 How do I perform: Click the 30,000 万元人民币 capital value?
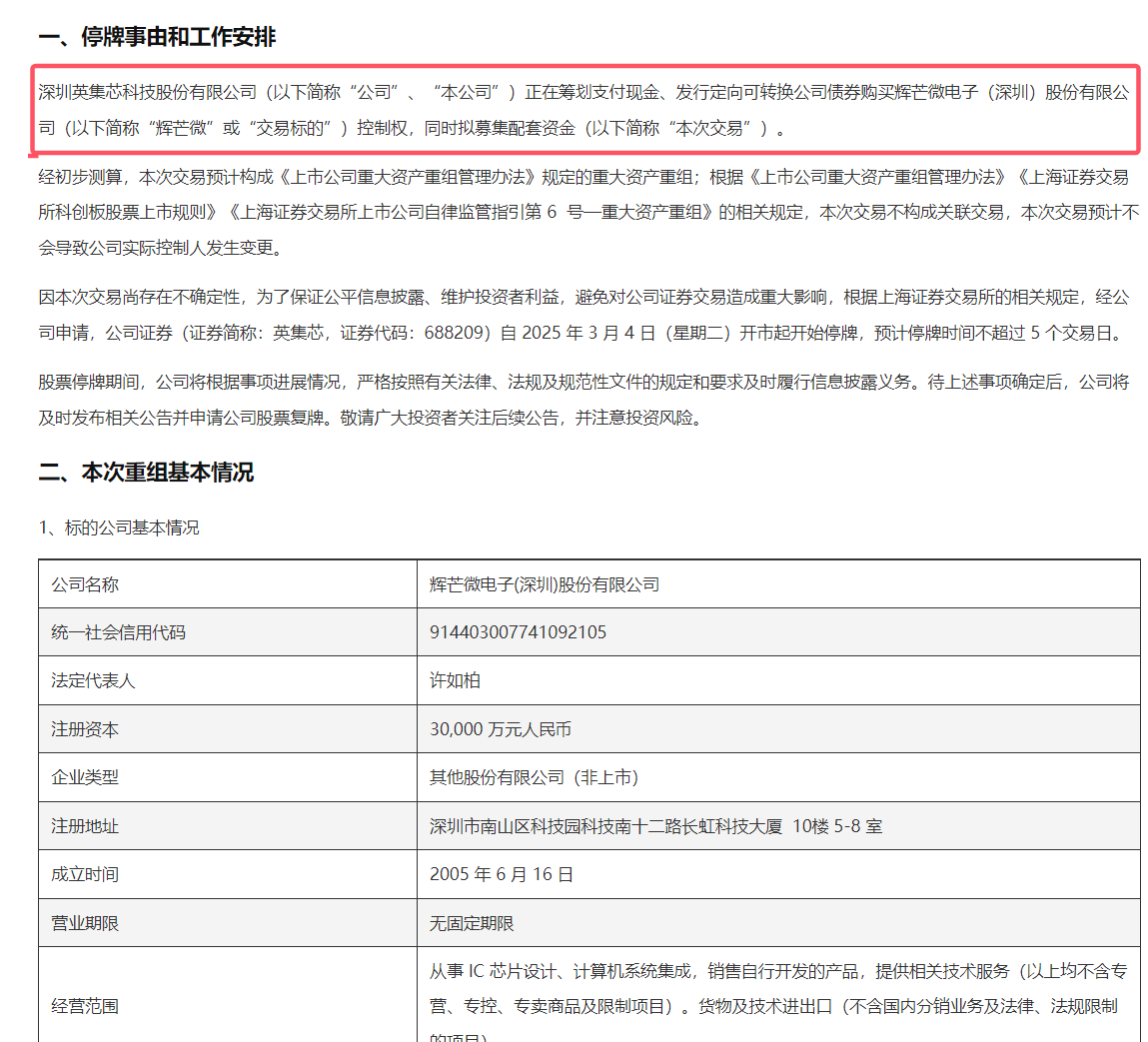[x=500, y=729]
